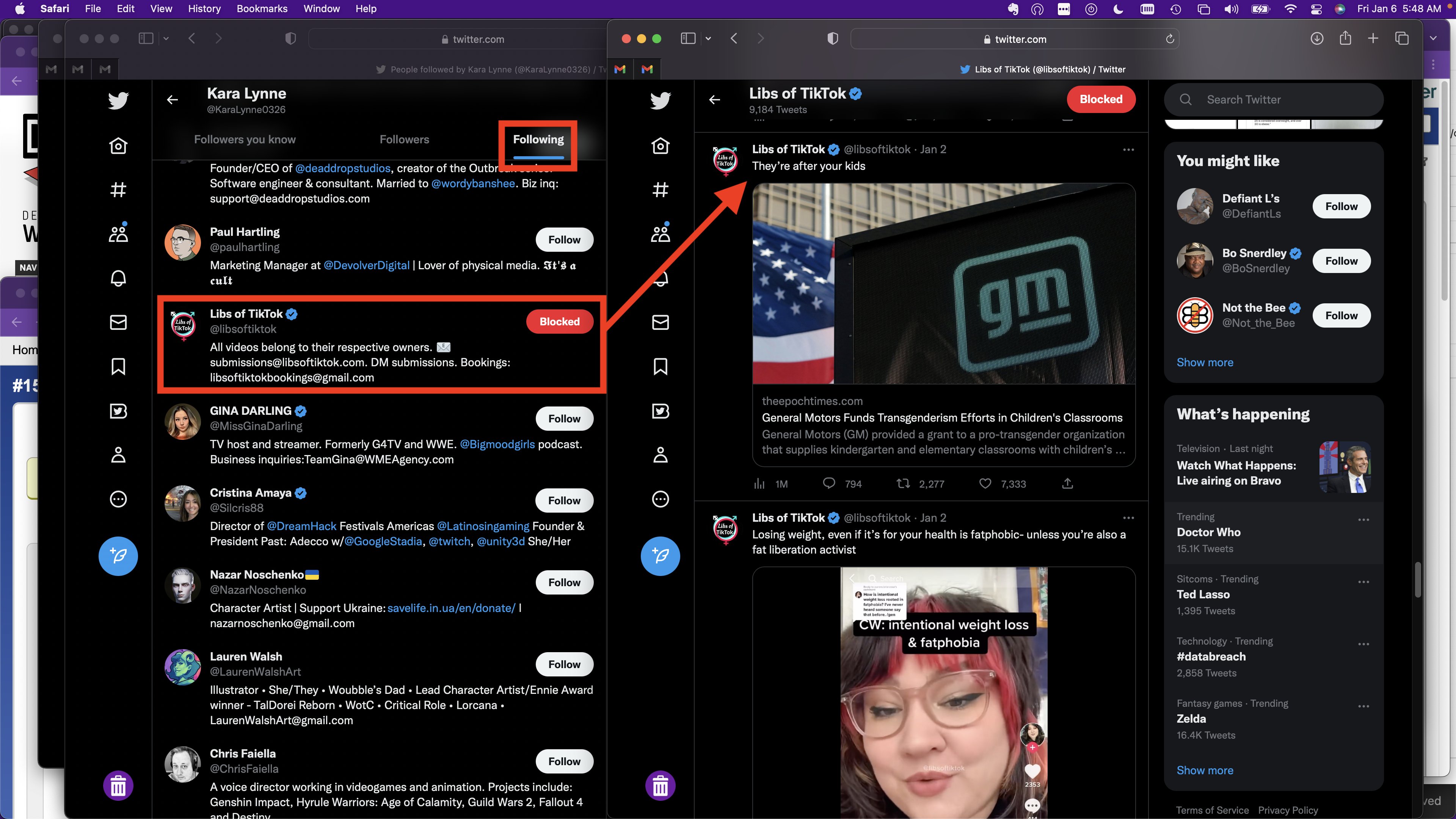Open Communities icon in left Kara Lynne window
This screenshot has width=1456, height=819.
coord(118,233)
